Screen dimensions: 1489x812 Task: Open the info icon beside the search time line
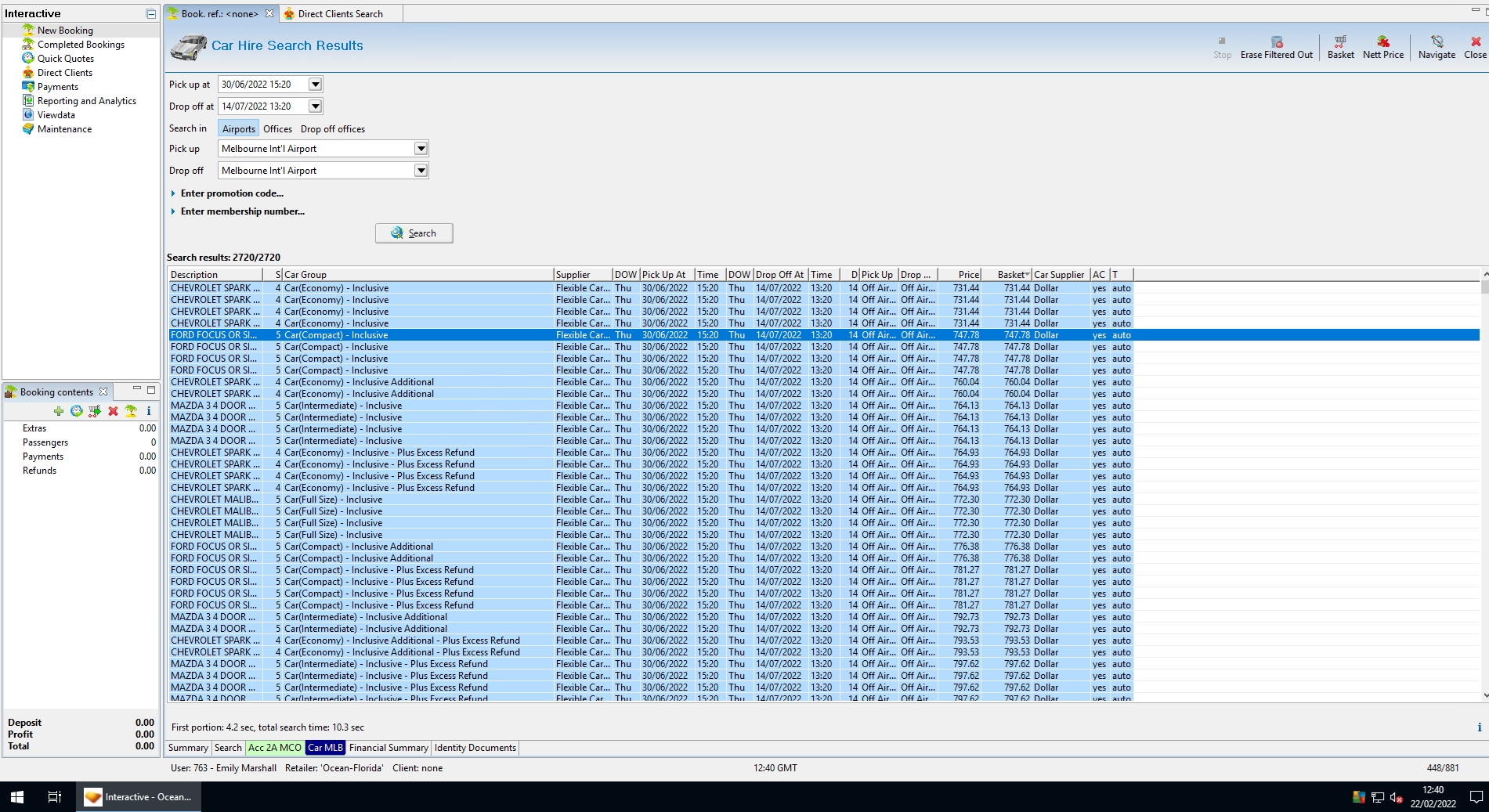click(1479, 727)
